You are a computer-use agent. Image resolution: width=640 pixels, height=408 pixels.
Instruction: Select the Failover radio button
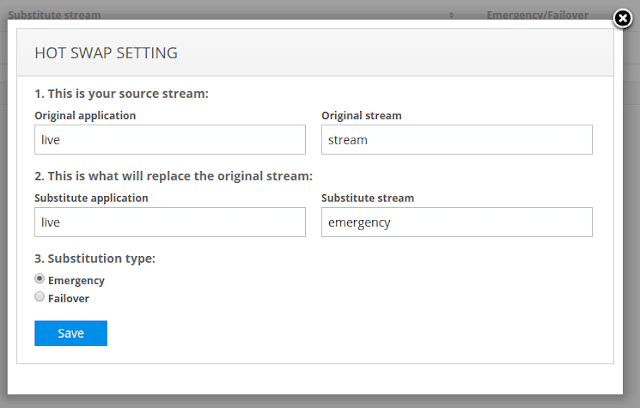[x=40, y=297]
